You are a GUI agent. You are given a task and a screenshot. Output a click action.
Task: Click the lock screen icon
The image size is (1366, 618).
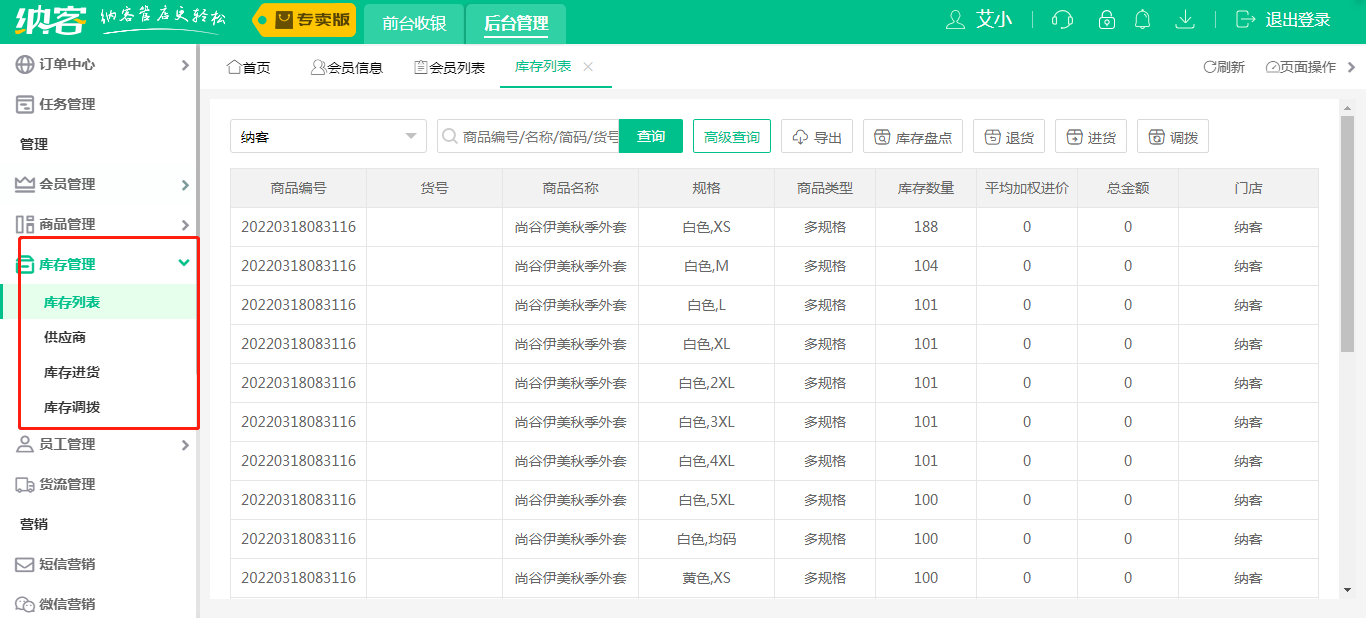(x=1106, y=20)
